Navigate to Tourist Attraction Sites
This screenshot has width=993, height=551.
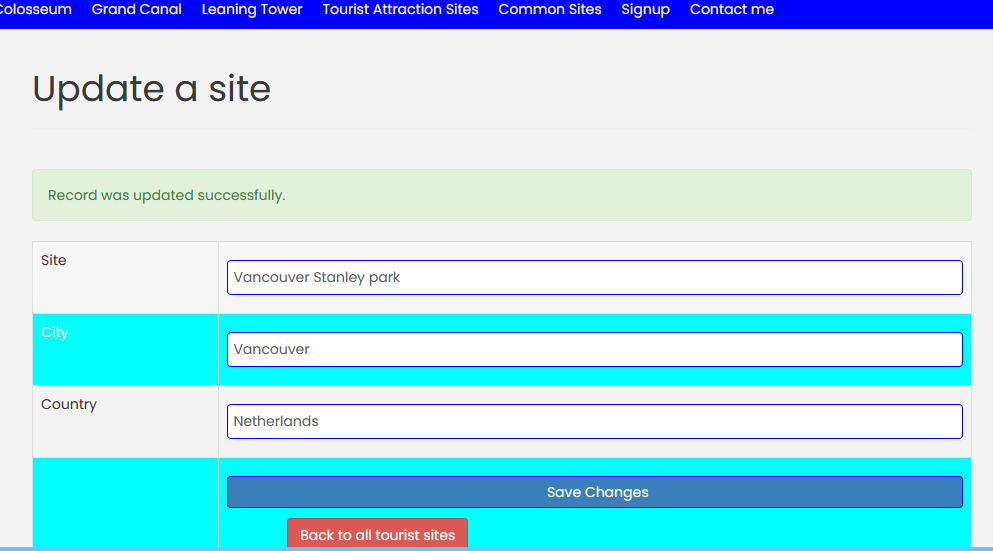point(400,10)
